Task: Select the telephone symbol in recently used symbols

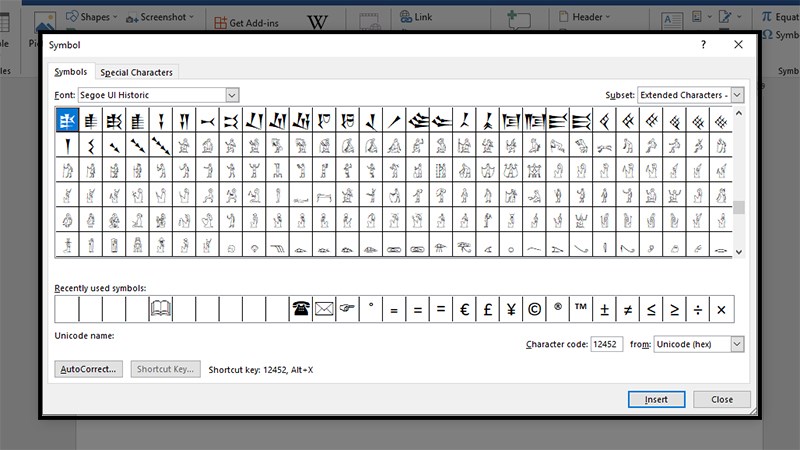Action: pos(301,309)
